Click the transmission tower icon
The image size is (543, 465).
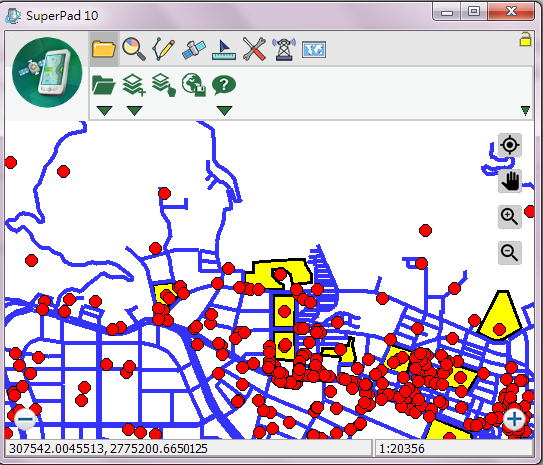pos(284,49)
